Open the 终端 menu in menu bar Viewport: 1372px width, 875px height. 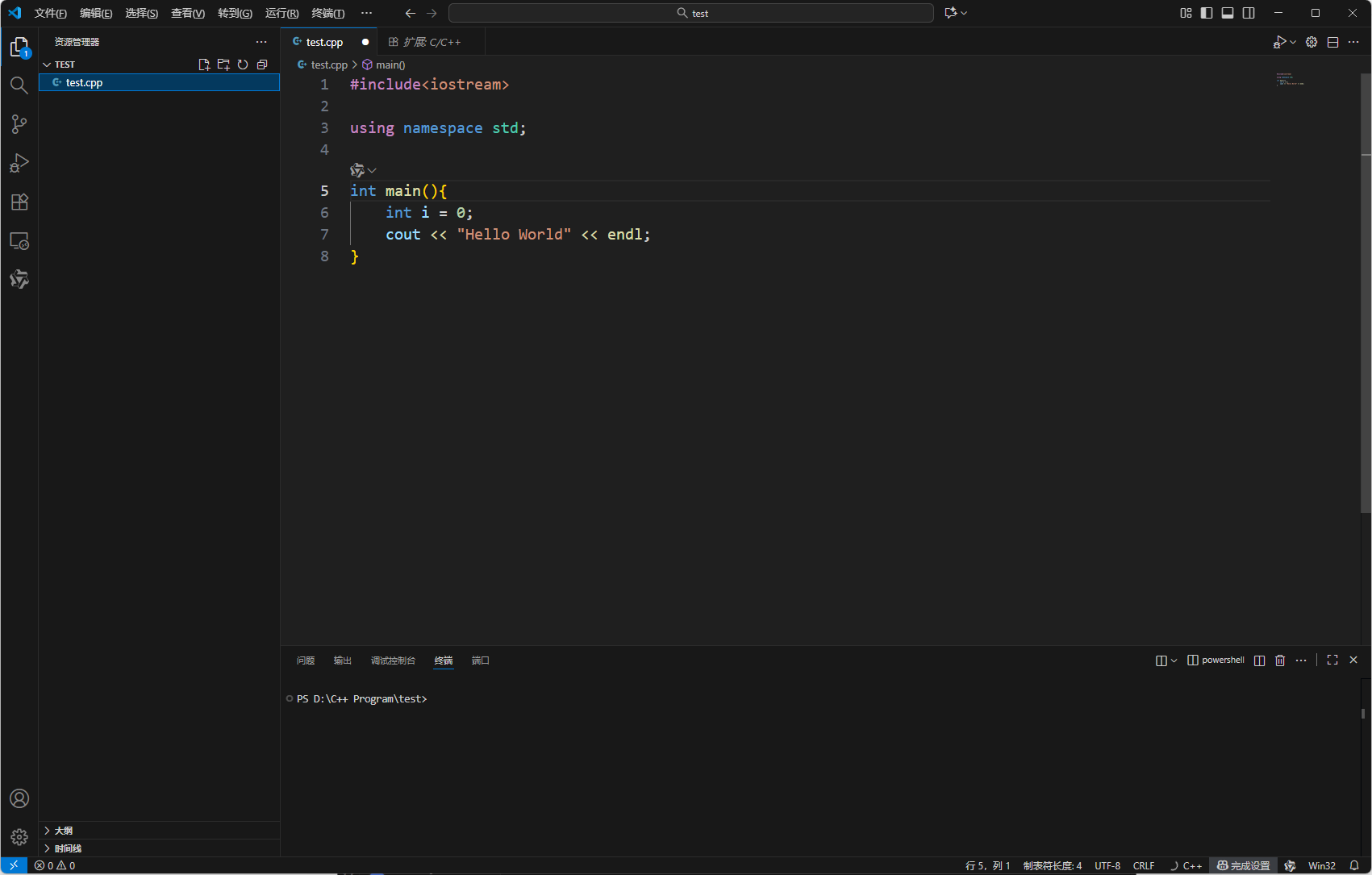327,13
